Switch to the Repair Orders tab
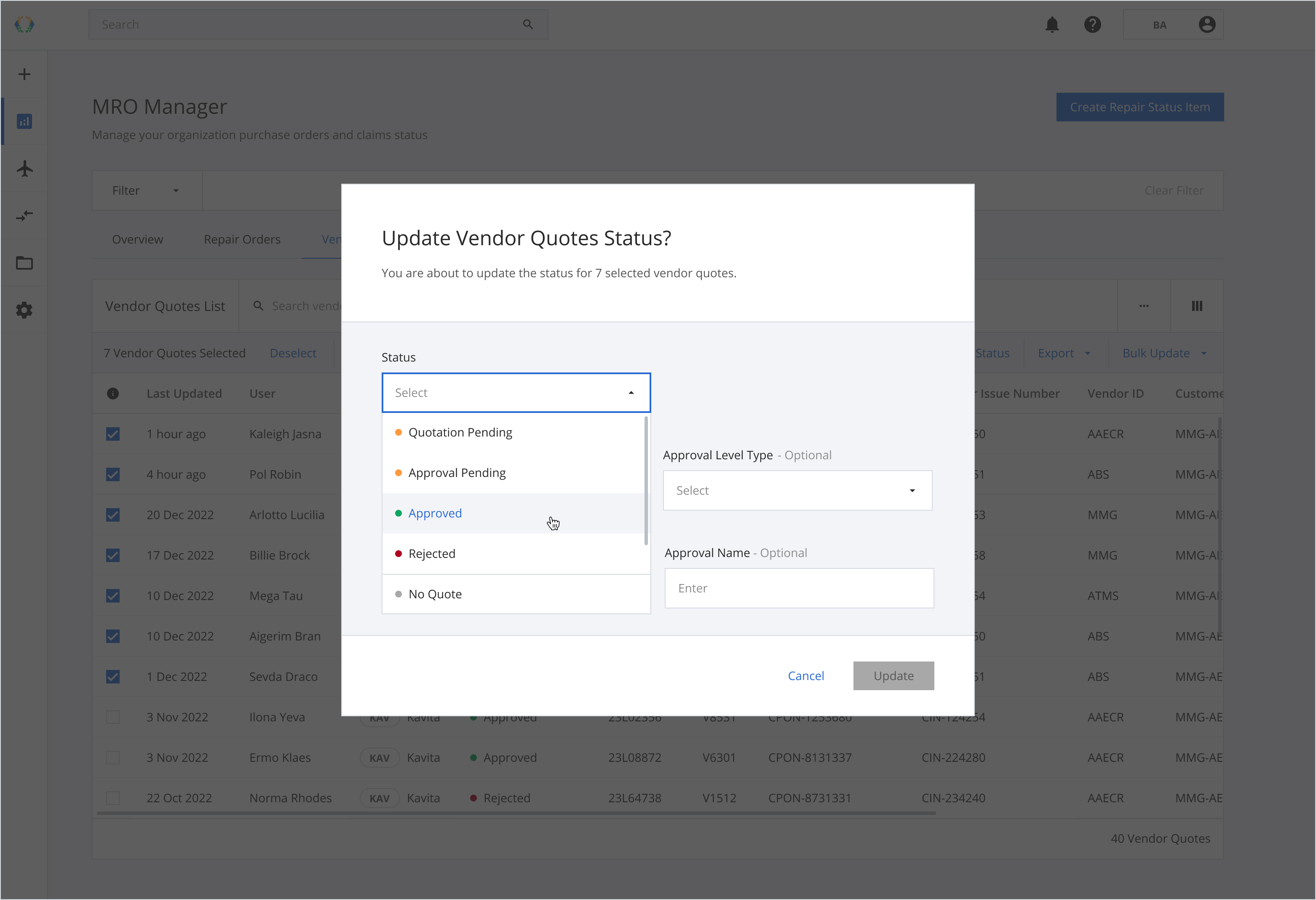This screenshot has width=1316, height=900. 242,240
